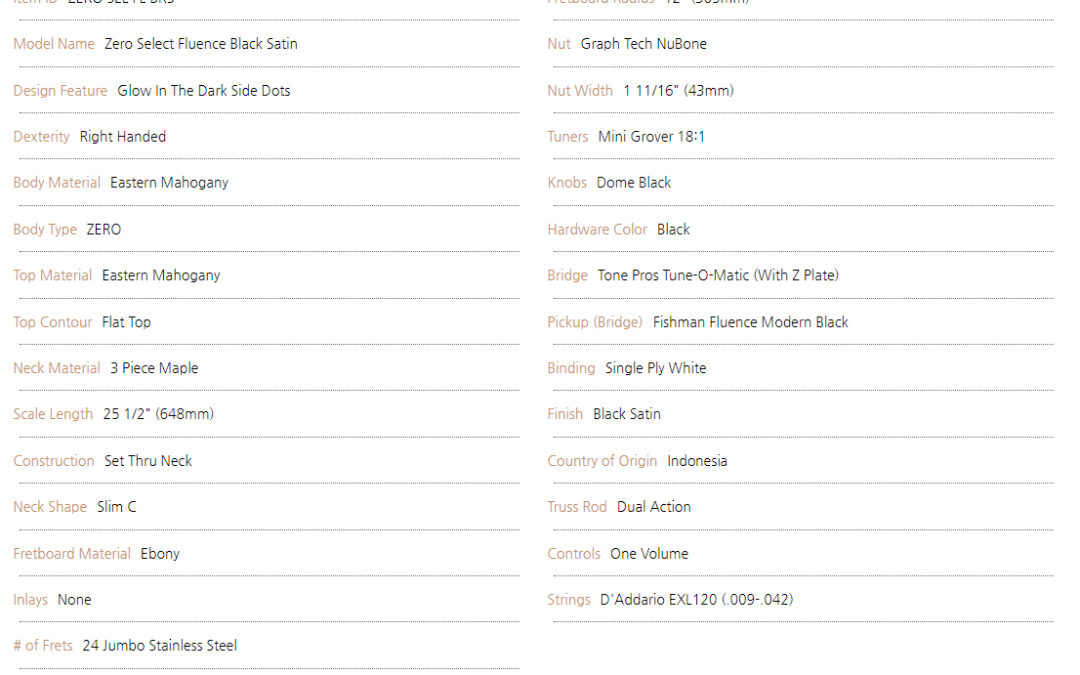The height and width of the screenshot is (675, 1080).
Task: Click the Country of Origin Indonesia value
Action: [697, 461]
